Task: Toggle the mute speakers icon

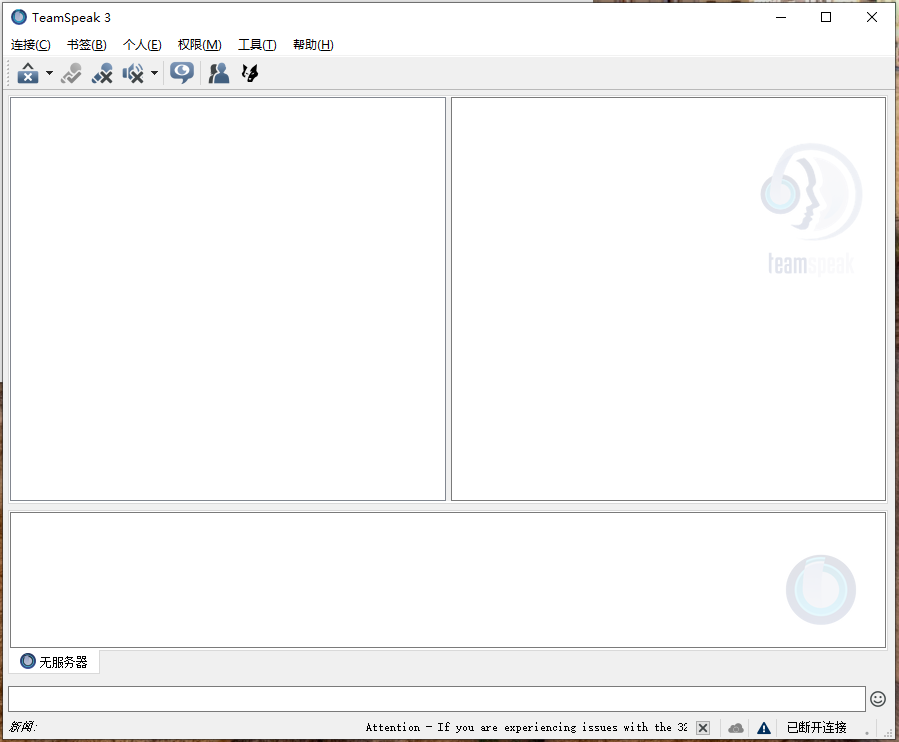Action: click(132, 73)
